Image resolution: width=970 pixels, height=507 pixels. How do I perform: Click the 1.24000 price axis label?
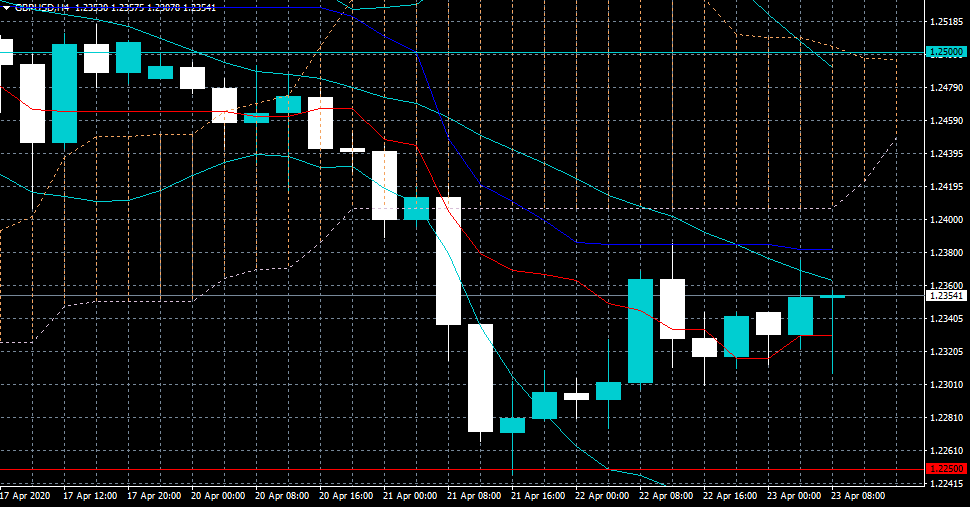[946, 219]
